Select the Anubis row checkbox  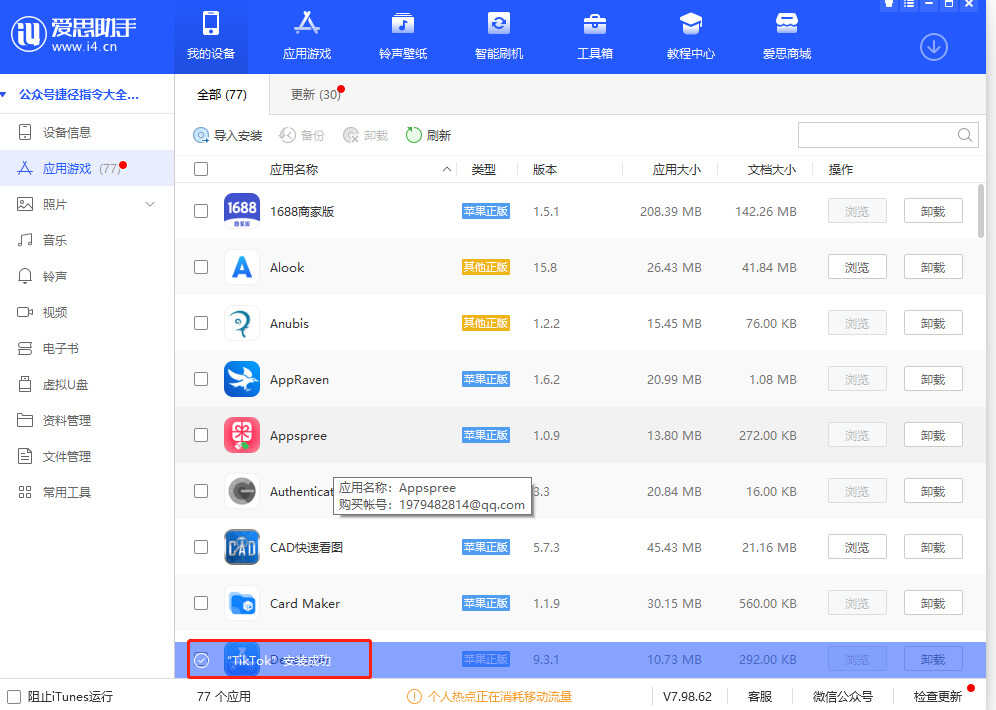coord(201,323)
